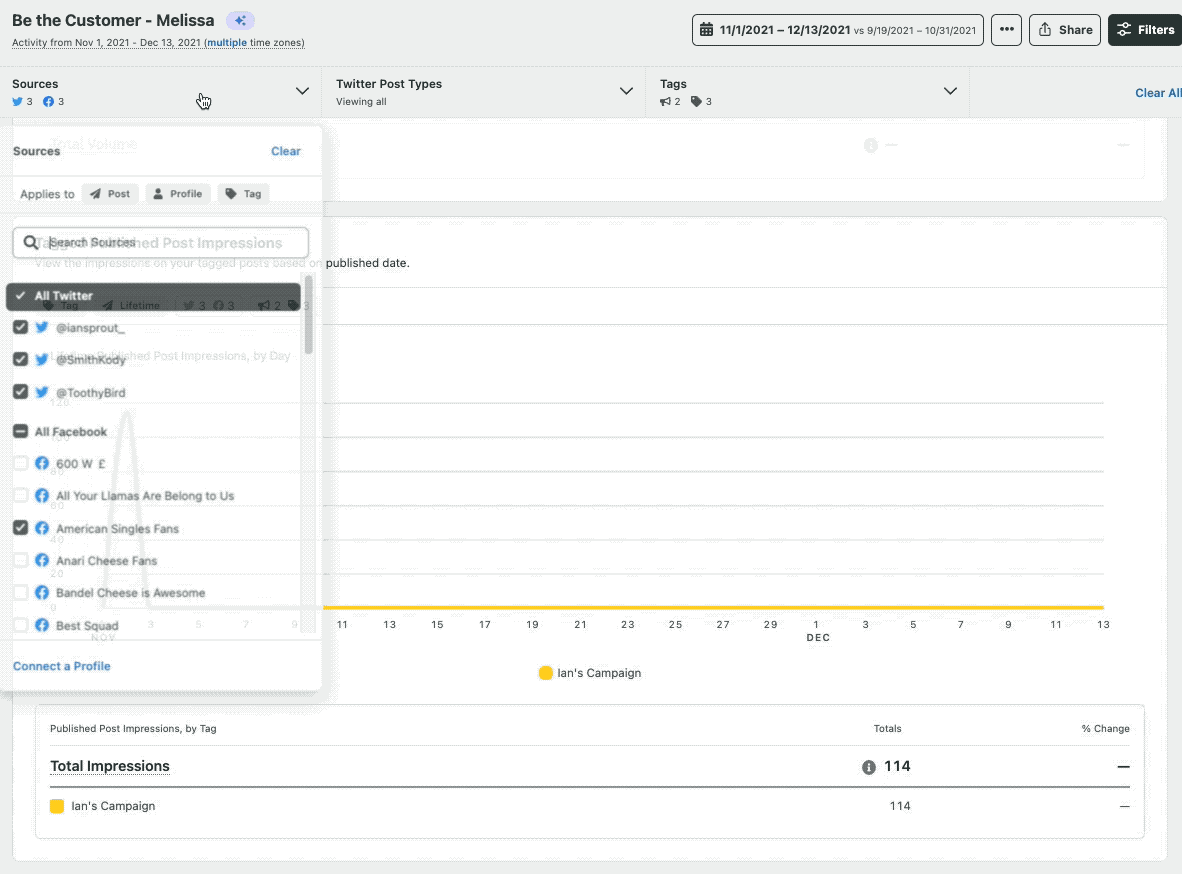
Task: Check the 600 W £ Facebook page
Action: coord(20,463)
